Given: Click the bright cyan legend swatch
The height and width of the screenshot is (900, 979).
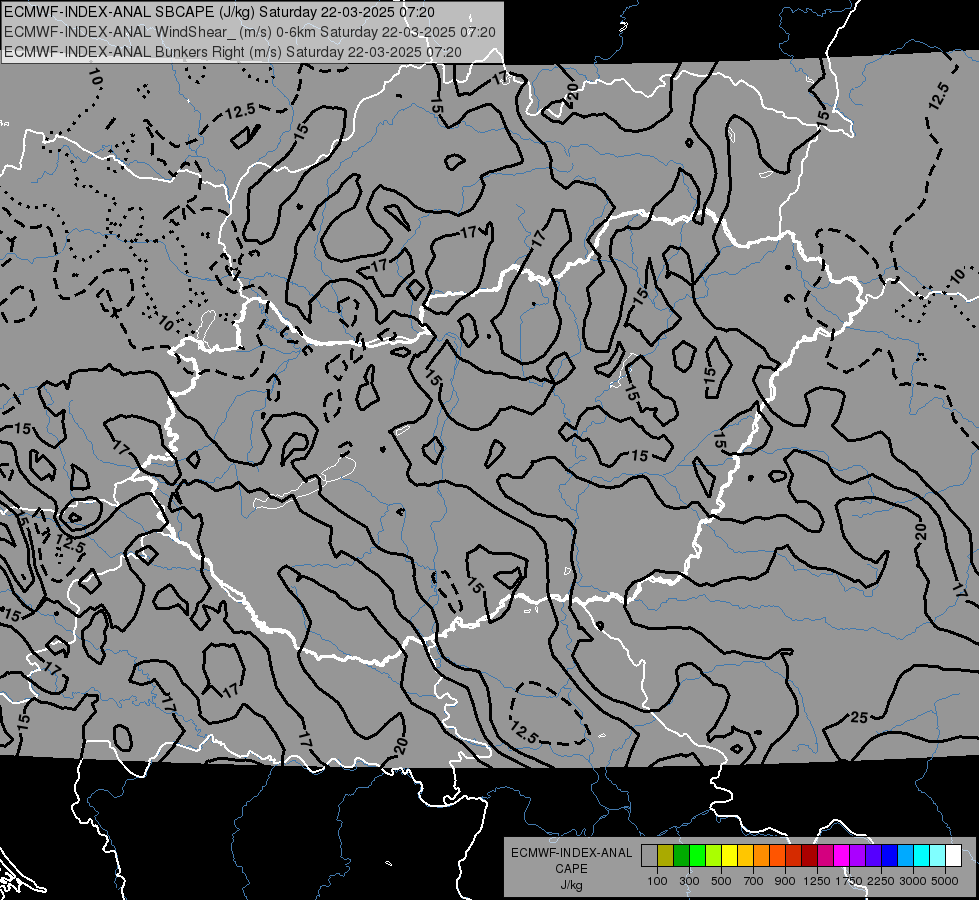Looking at the screenshot, I should pos(922,856).
